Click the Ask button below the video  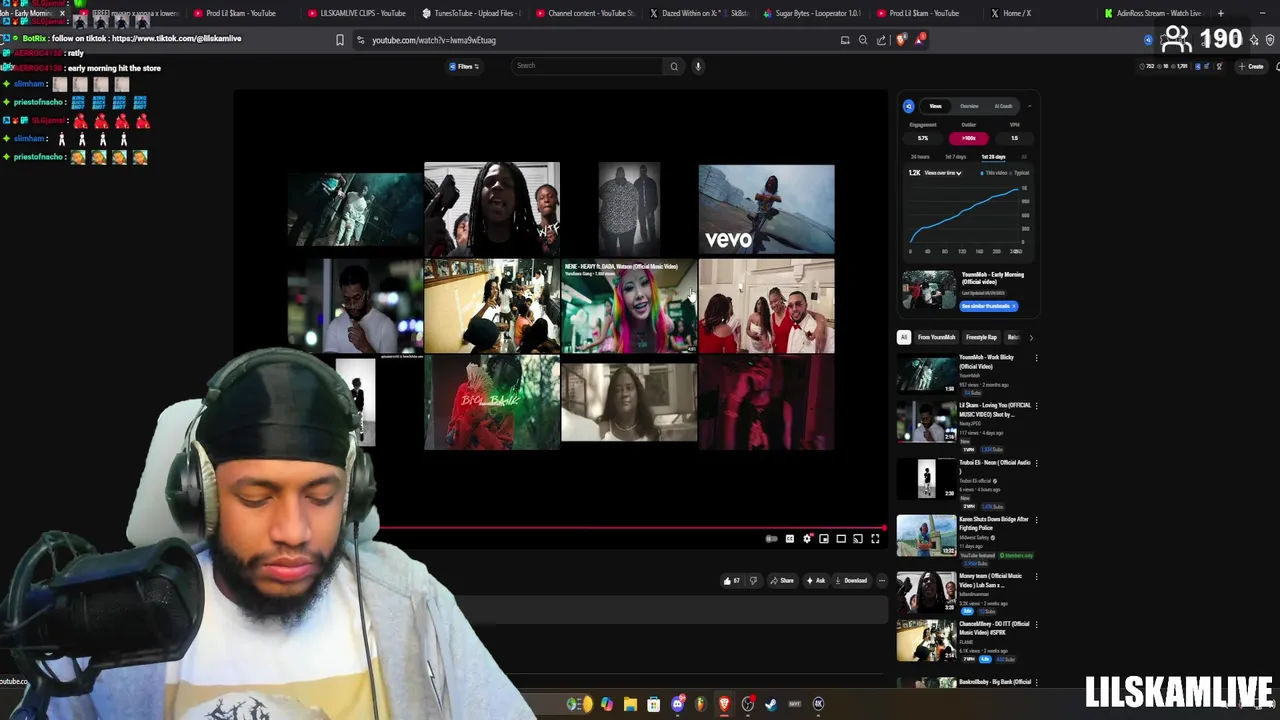coord(815,581)
